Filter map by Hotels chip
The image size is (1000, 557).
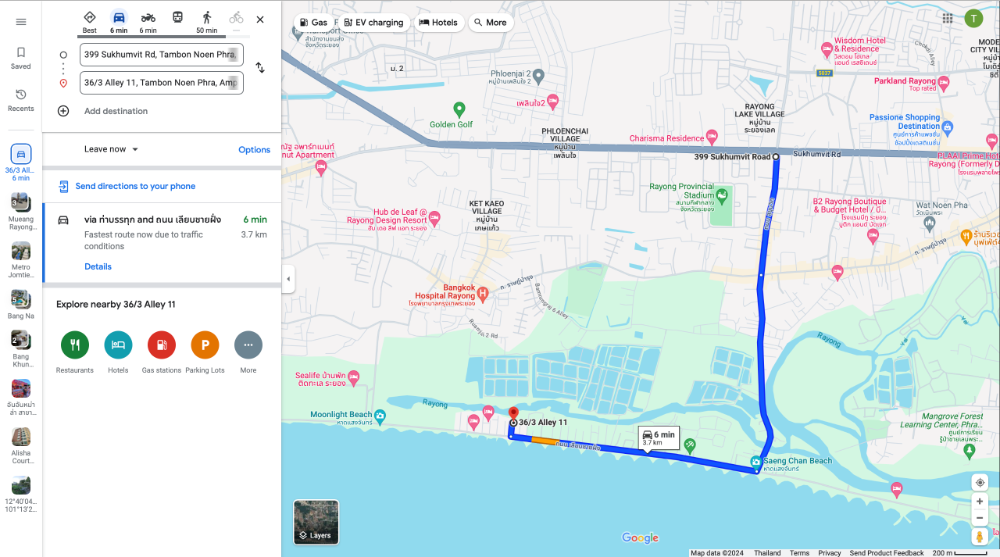438,22
